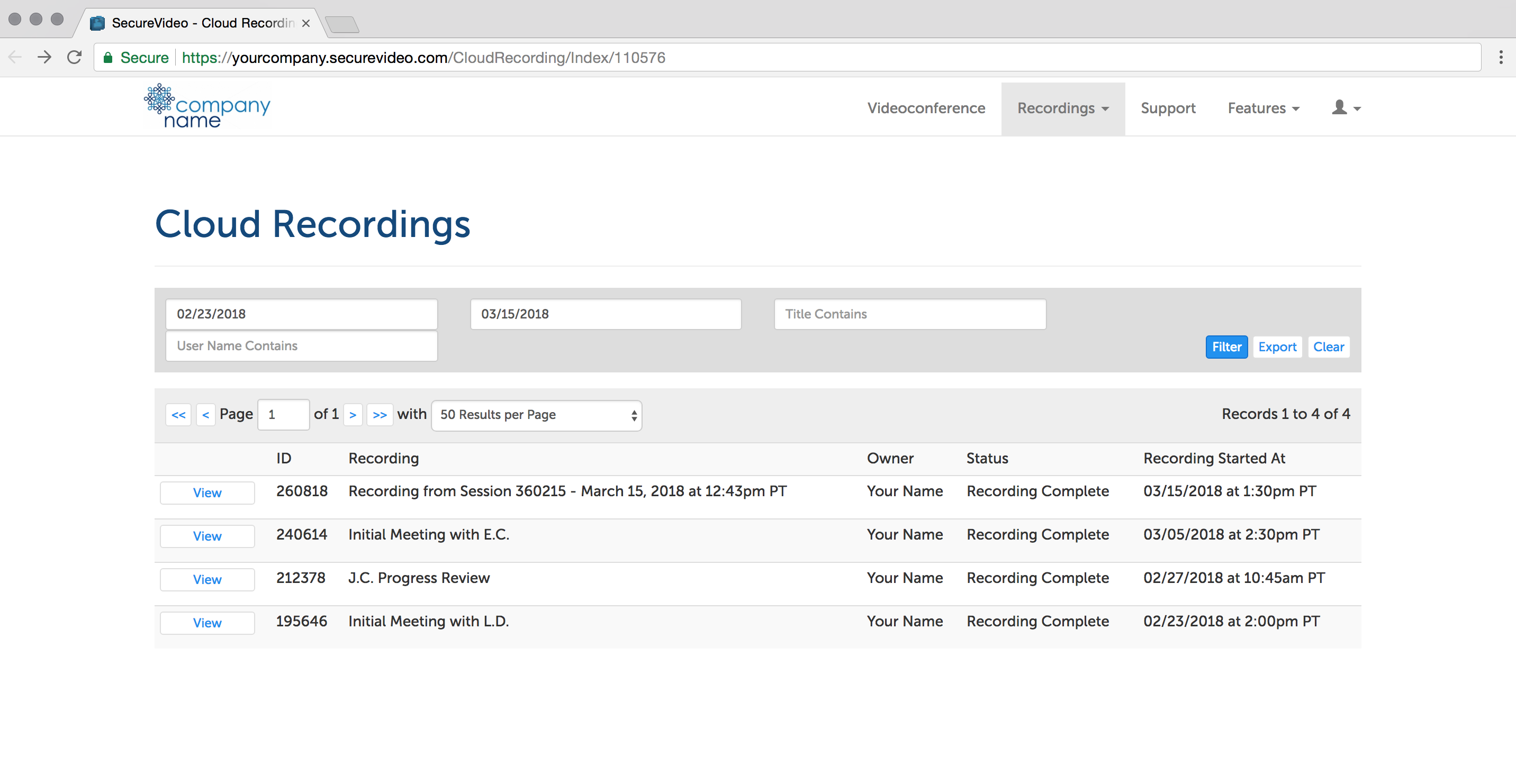Image resolution: width=1516 pixels, height=784 pixels.
Task: Click the ID cell 240614
Action: (301, 535)
